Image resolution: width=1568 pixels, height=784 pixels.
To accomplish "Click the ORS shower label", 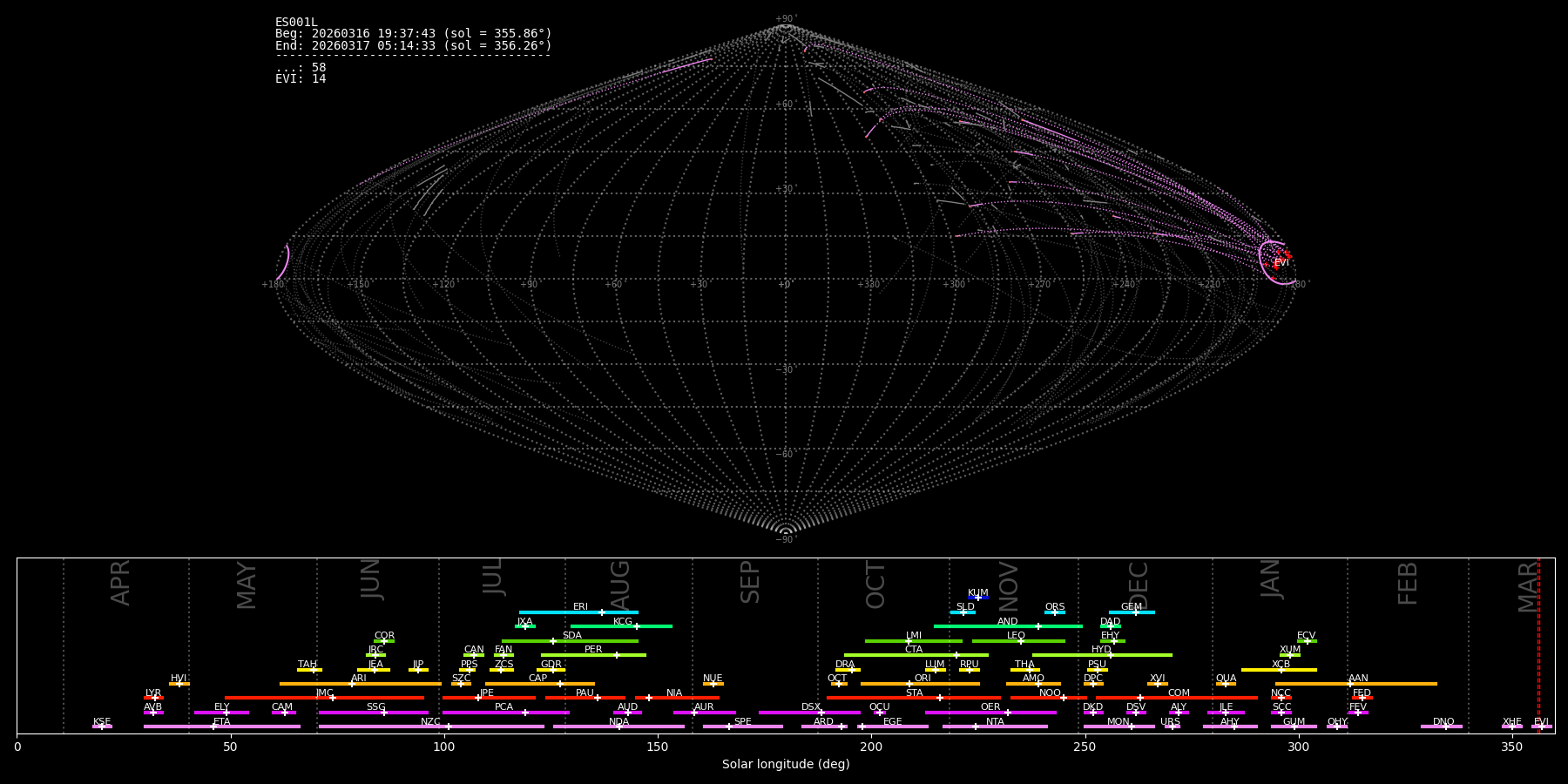I will (x=1055, y=607).
